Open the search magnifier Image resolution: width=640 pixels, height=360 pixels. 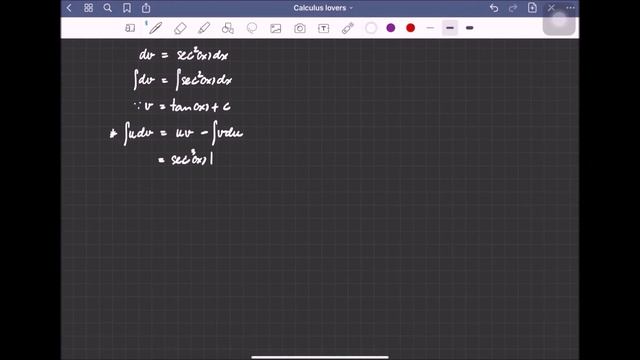coord(108,8)
